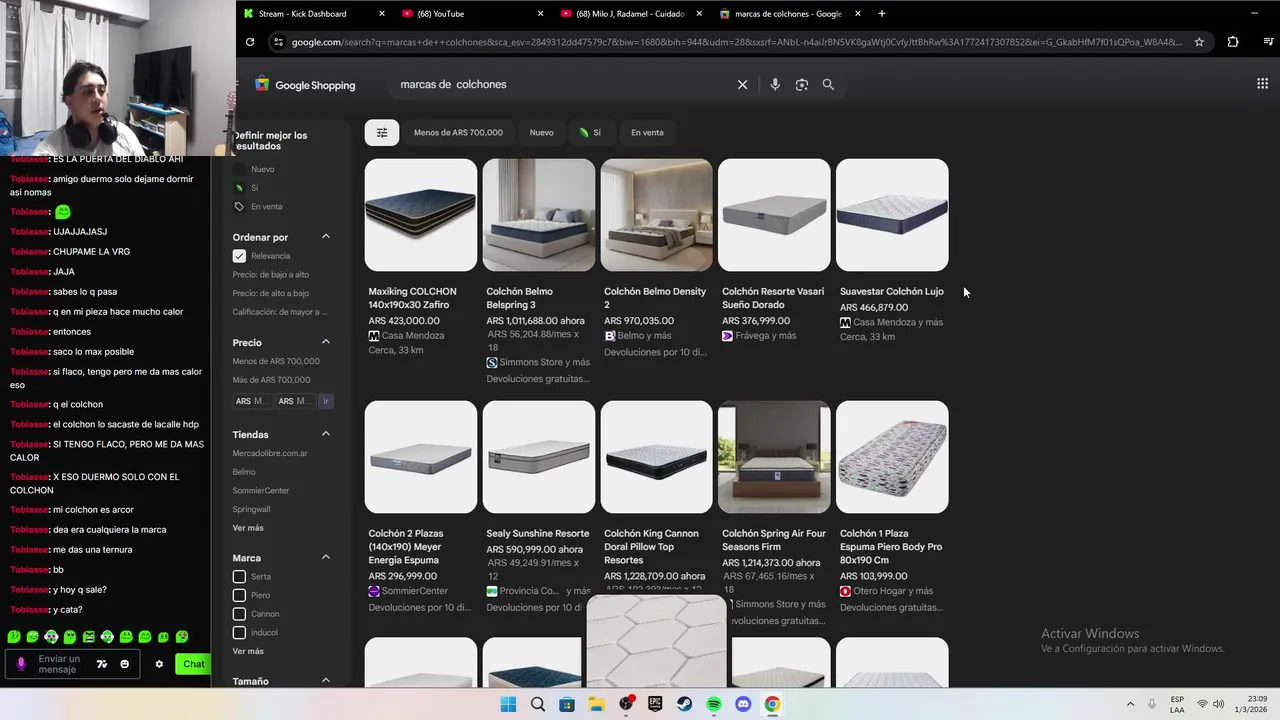Open Steam from the taskbar
1280x720 pixels.
685,704
